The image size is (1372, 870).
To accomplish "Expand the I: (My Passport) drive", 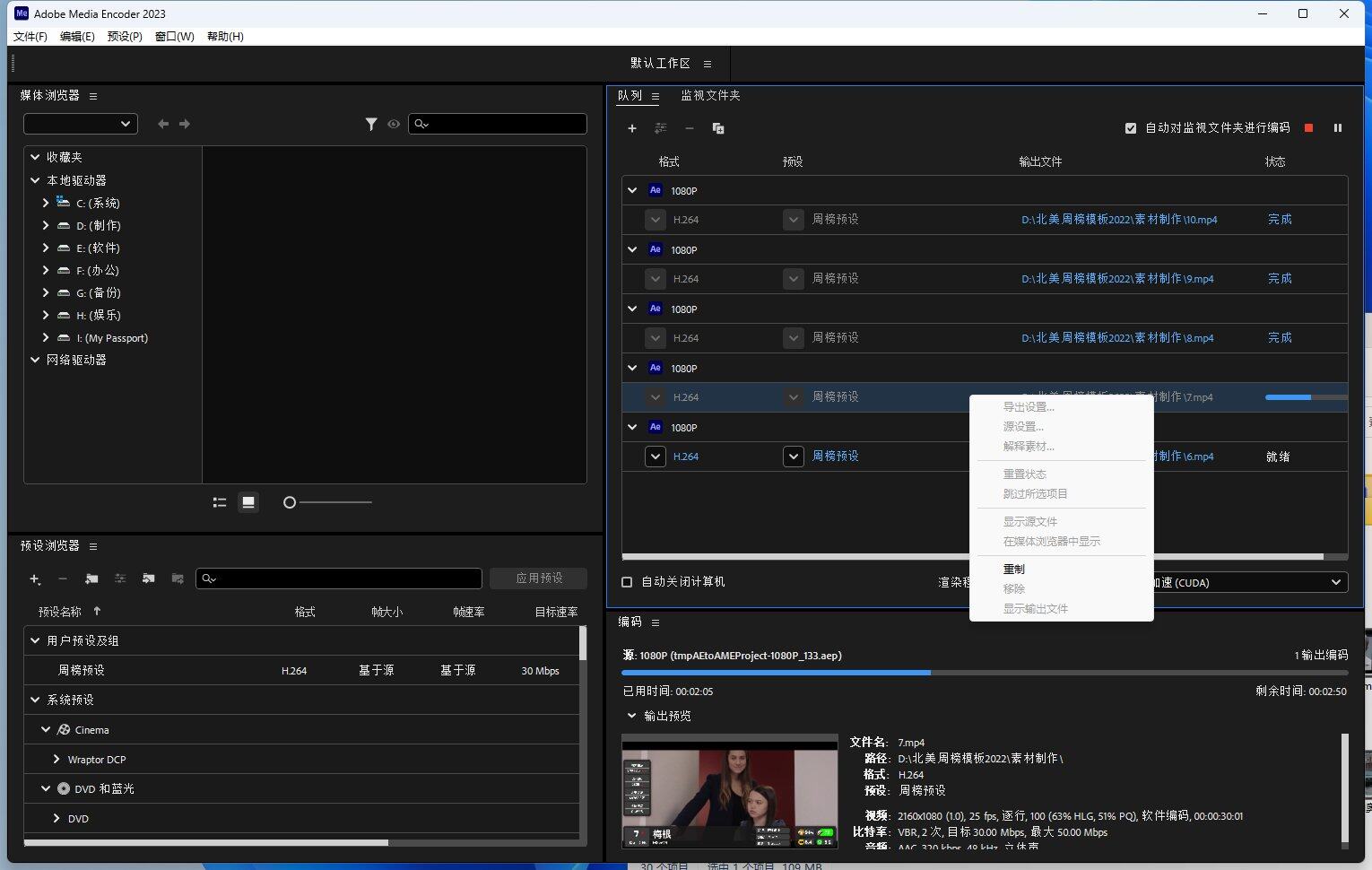I will (x=46, y=337).
